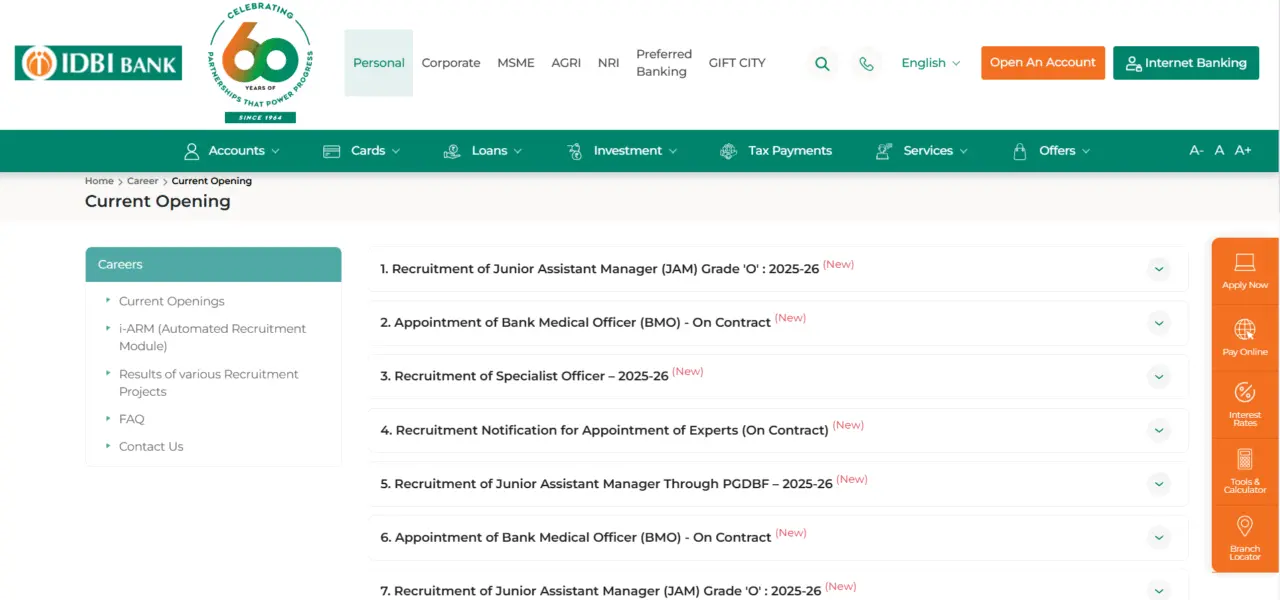The height and width of the screenshot is (600, 1280).
Task: Open Contact Us sidebar link
Action: (151, 447)
